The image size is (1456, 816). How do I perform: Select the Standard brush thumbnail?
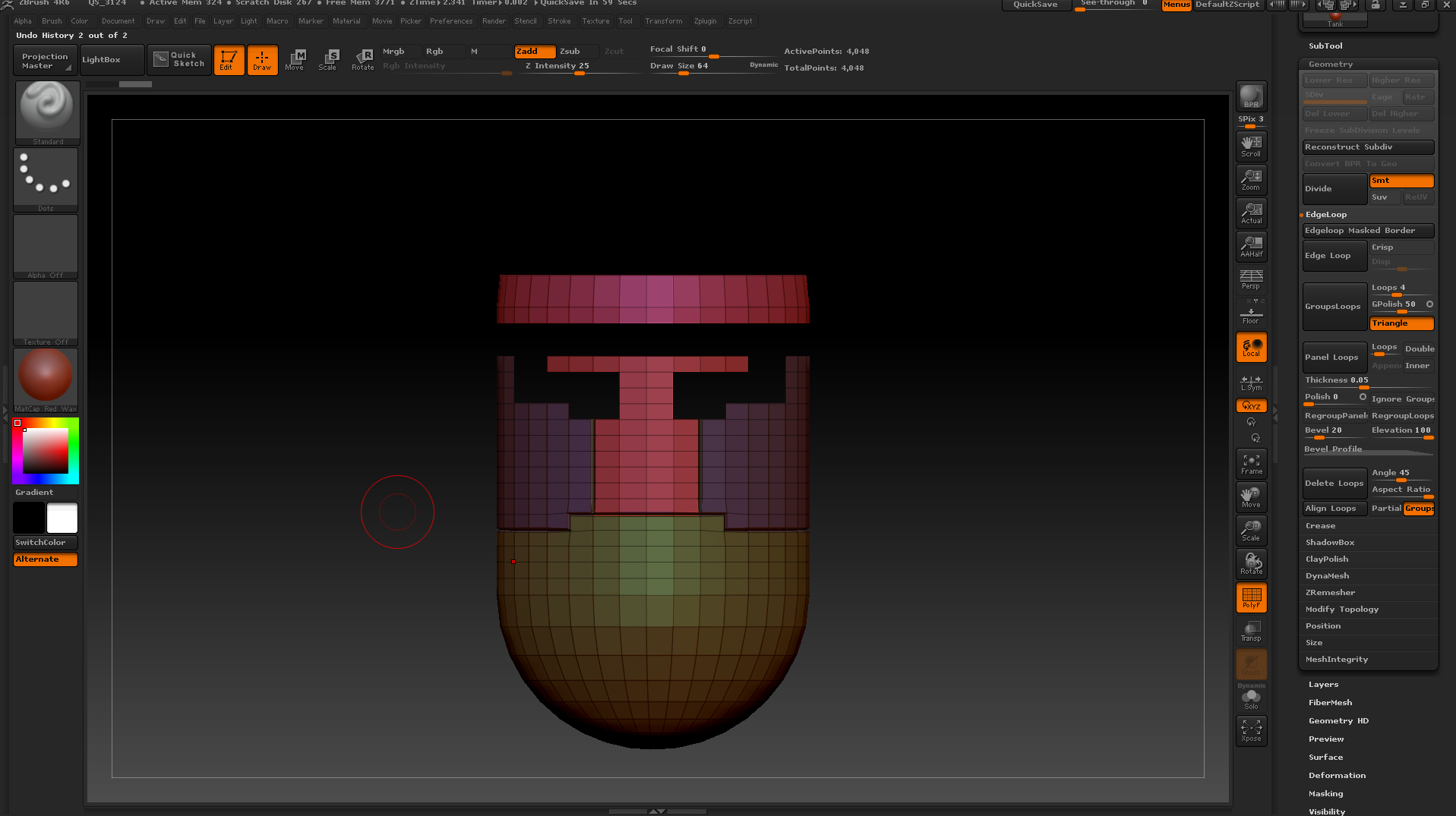[x=47, y=112]
